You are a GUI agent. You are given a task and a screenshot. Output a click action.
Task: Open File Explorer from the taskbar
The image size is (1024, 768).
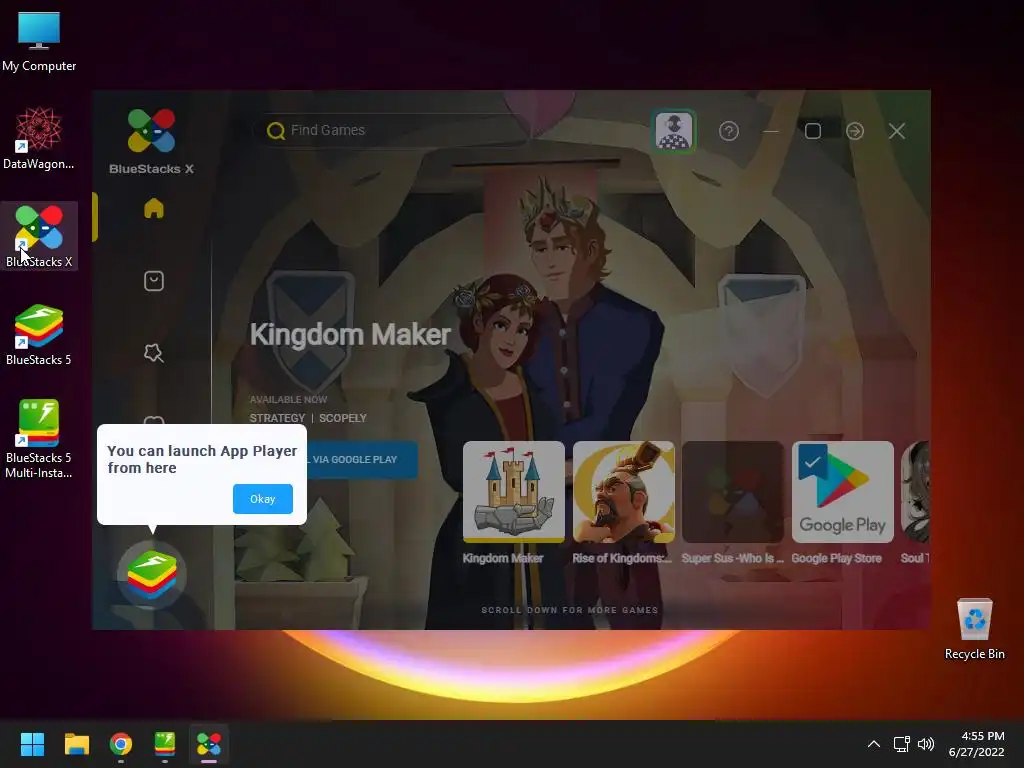[76, 744]
